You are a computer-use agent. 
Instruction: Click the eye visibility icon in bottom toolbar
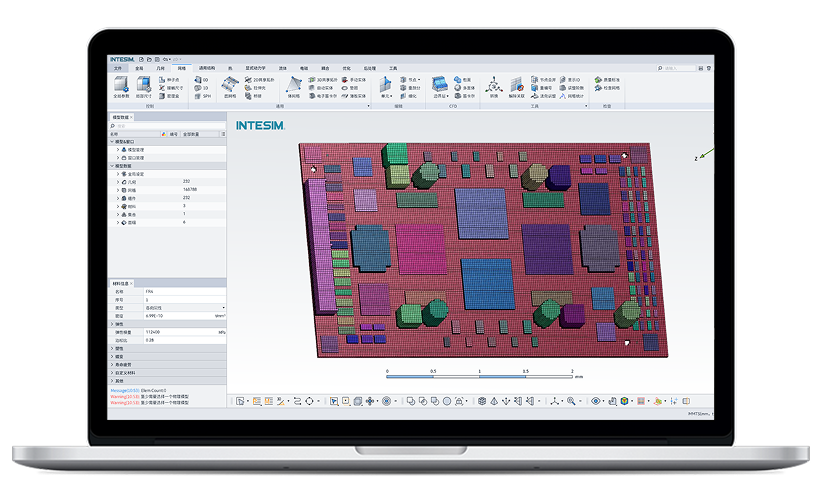596,401
